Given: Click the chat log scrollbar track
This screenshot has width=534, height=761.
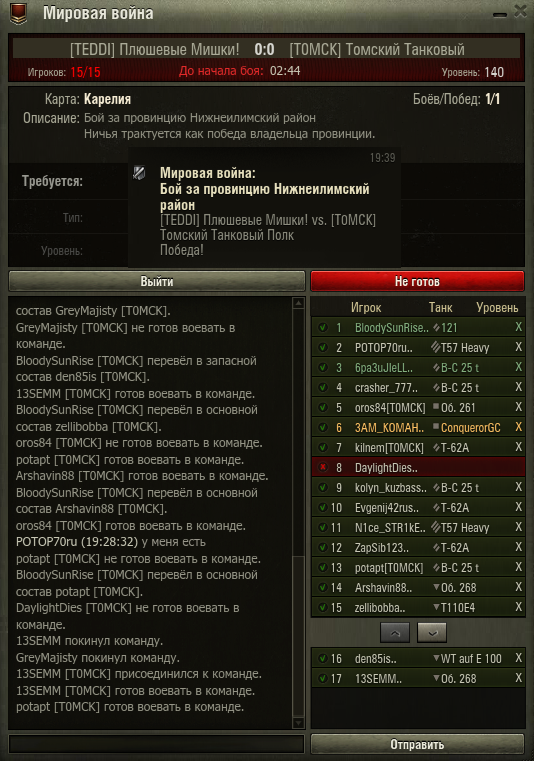Looking at the screenshot, I should tap(299, 513).
